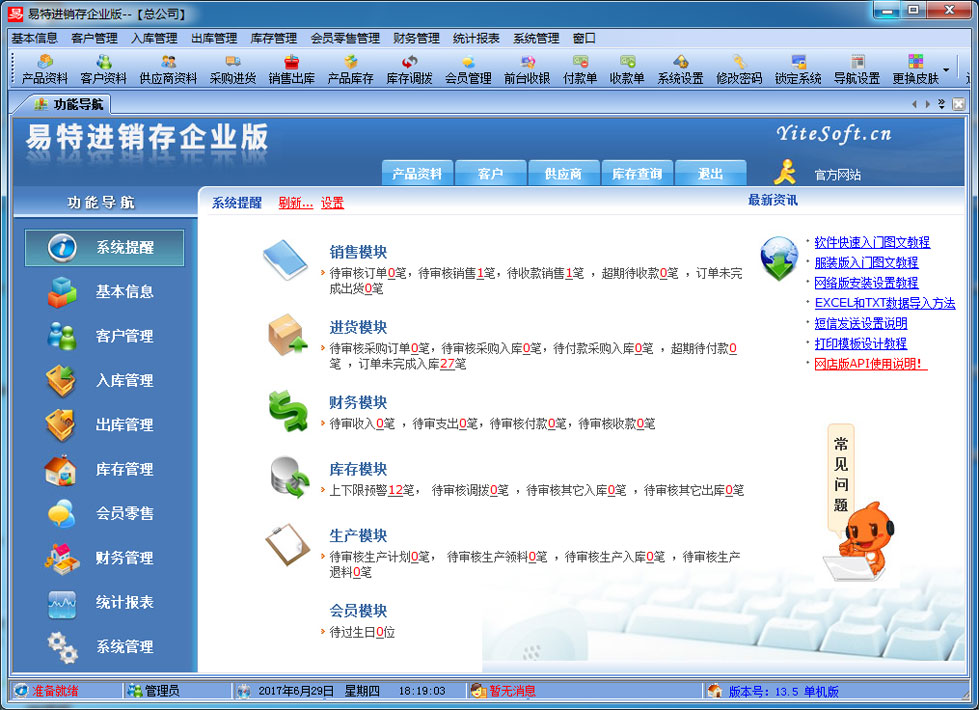
Task: Click the 刷新 link
Action: (295, 203)
